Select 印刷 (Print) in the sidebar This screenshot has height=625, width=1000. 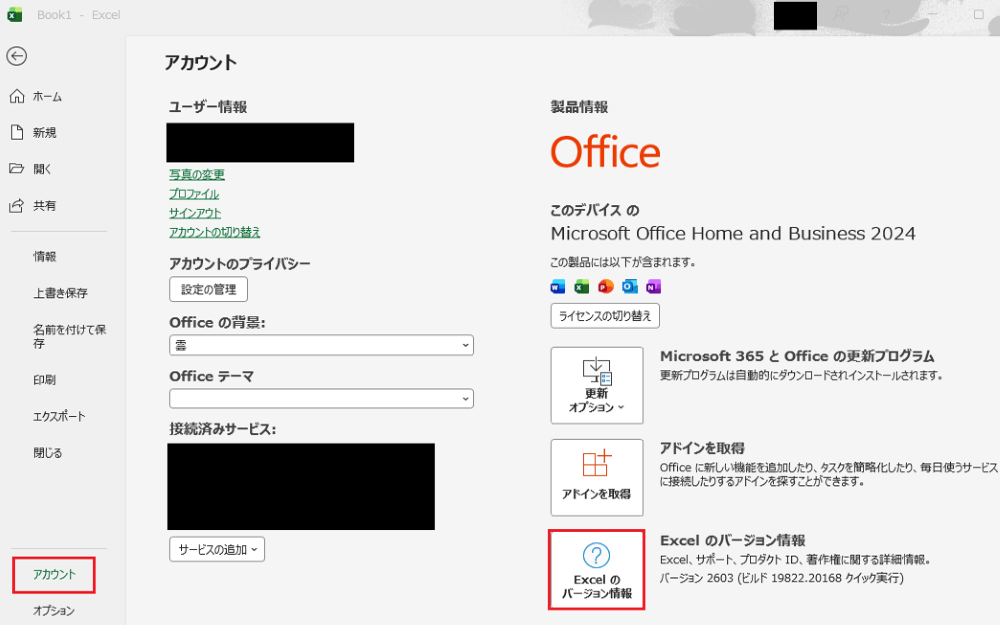(44, 380)
